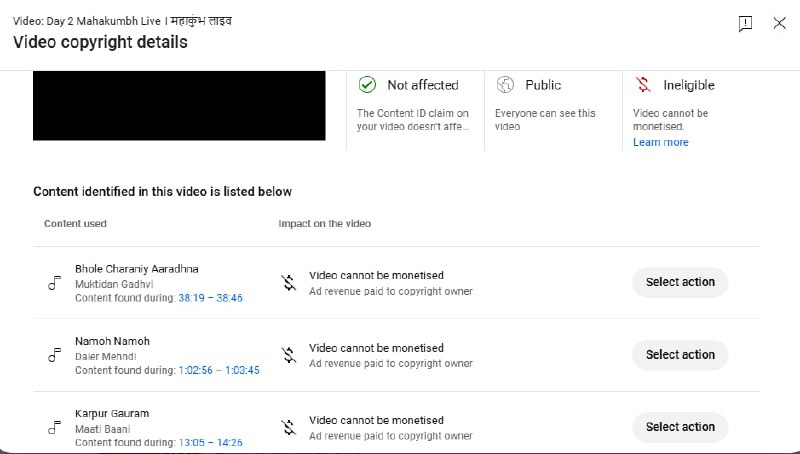Click the truncated Content ID claim description
This screenshot has height=454, width=800.
pos(413,120)
